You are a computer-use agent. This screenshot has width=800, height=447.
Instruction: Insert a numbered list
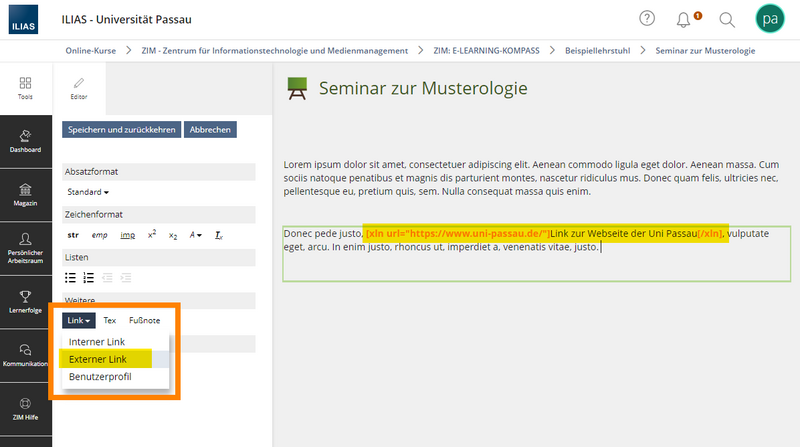[89, 278]
